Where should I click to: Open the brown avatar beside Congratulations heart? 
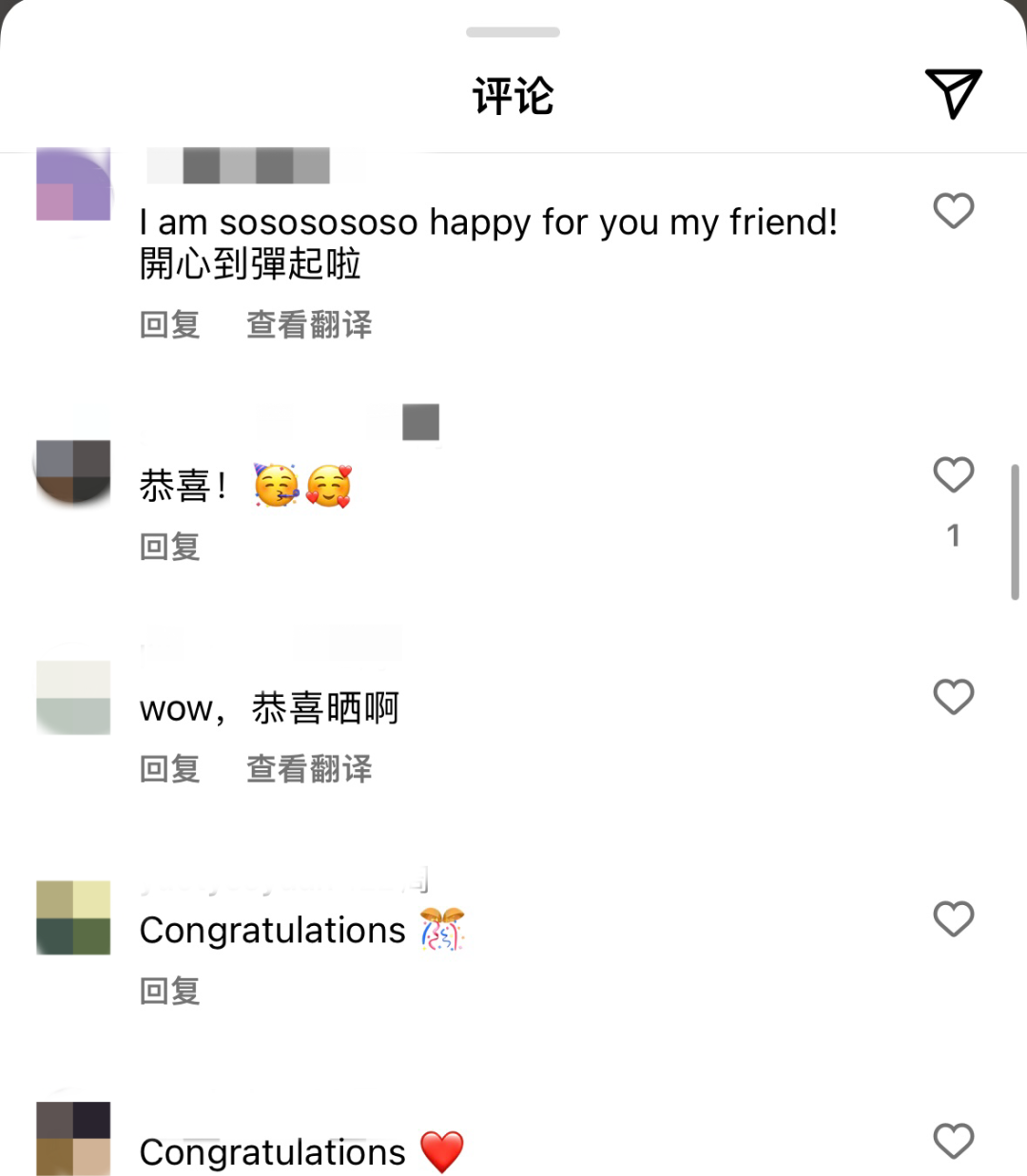coord(73,1138)
